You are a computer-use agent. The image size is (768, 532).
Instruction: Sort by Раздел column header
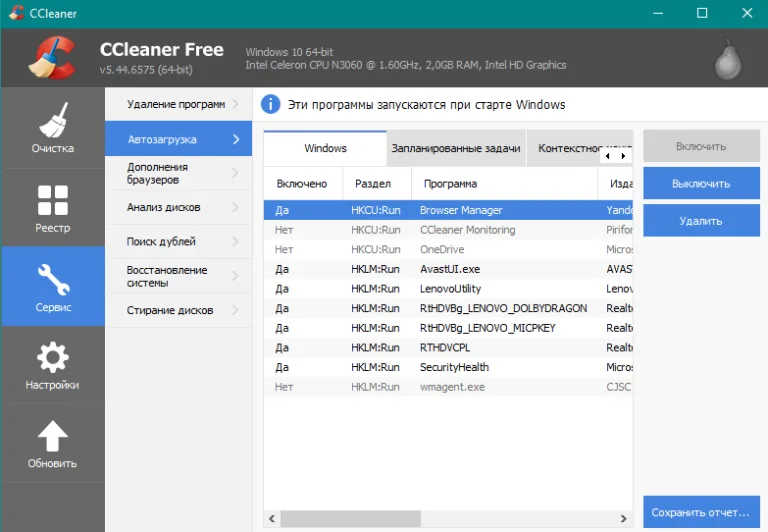click(377, 184)
